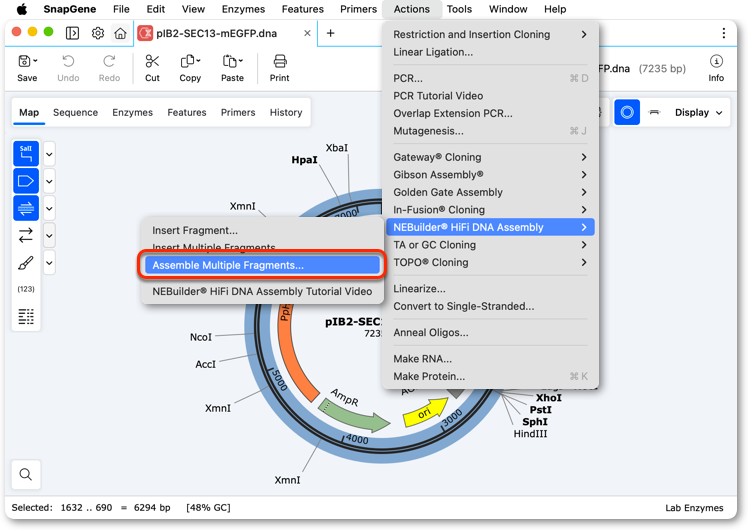Switch to circular map view

coord(627,113)
